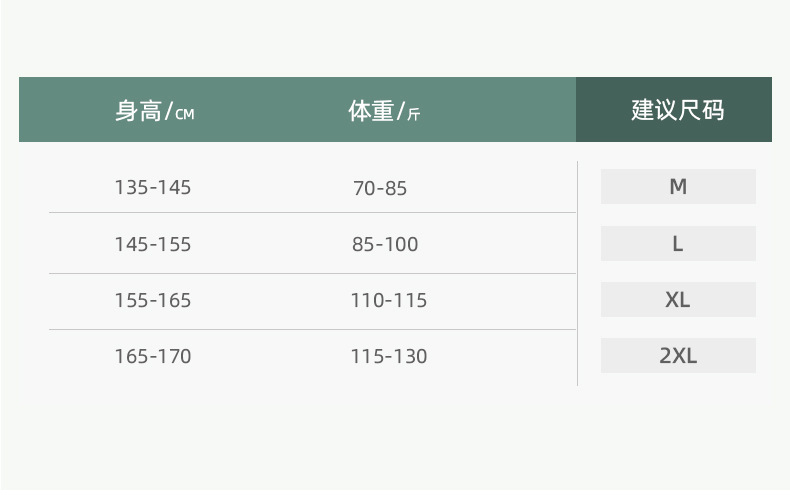The height and width of the screenshot is (501, 790).
Task: Click the 135-145 height cell
Action: (x=153, y=188)
